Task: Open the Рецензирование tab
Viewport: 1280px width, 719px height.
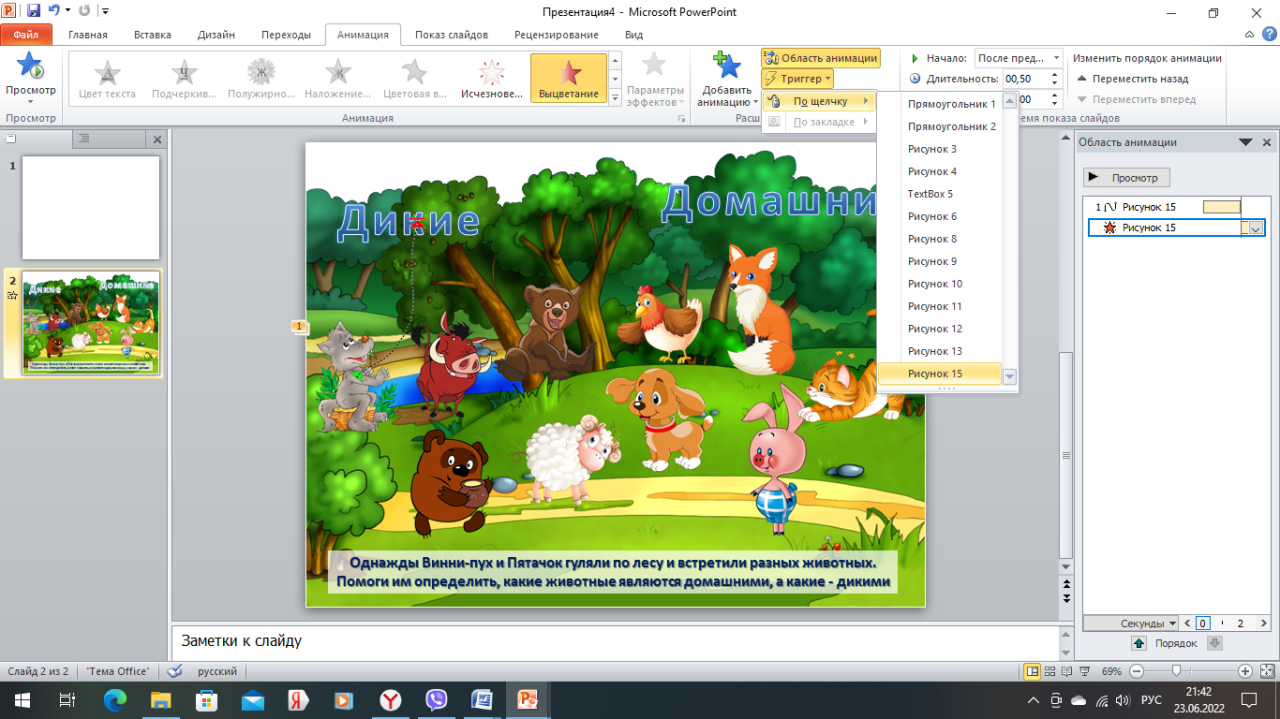Action: pyautogui.click(x=556, y=34)
